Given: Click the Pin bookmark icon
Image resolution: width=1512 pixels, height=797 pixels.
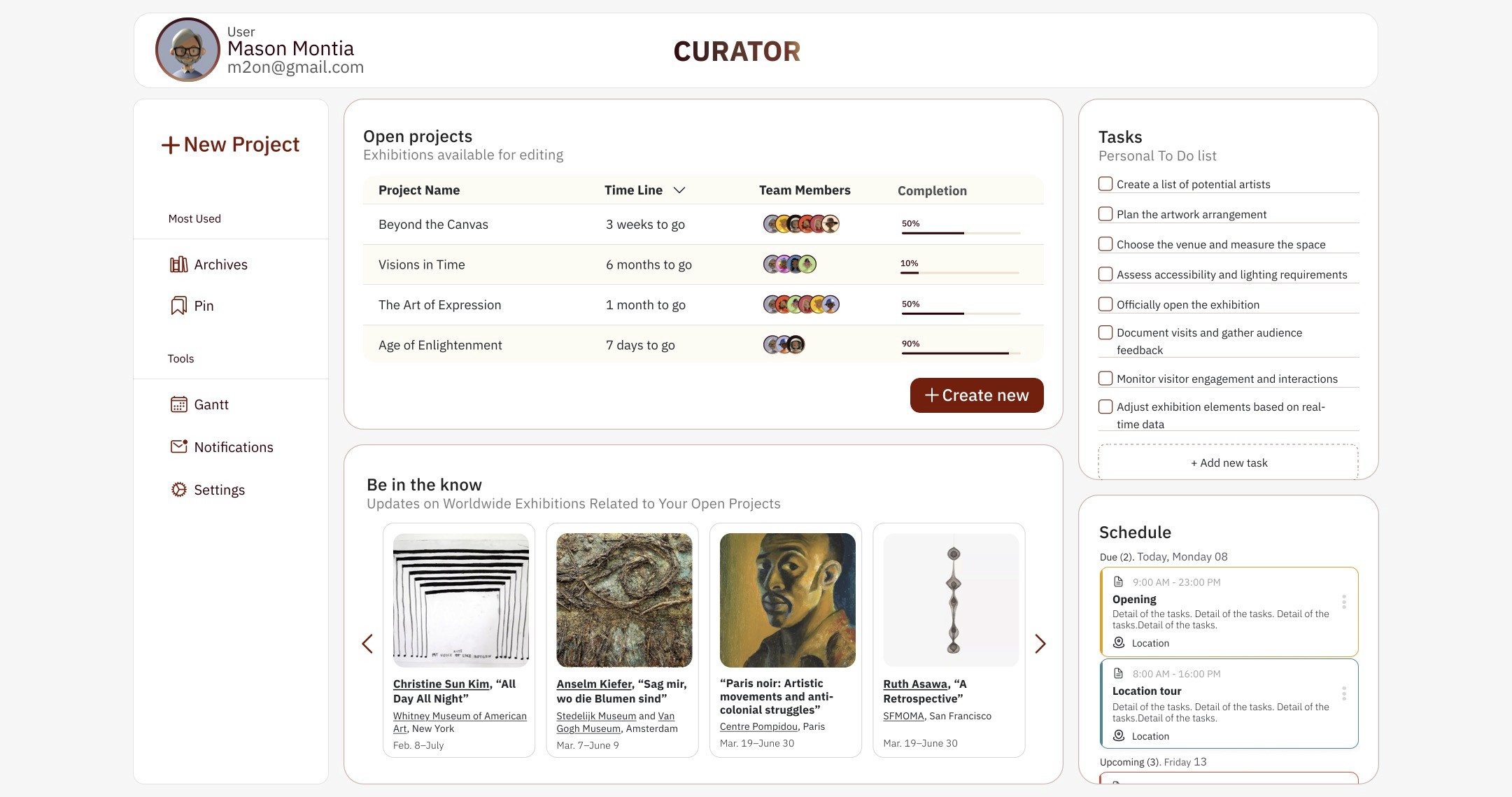Looking at the screenshot, I should click(178, 306).
